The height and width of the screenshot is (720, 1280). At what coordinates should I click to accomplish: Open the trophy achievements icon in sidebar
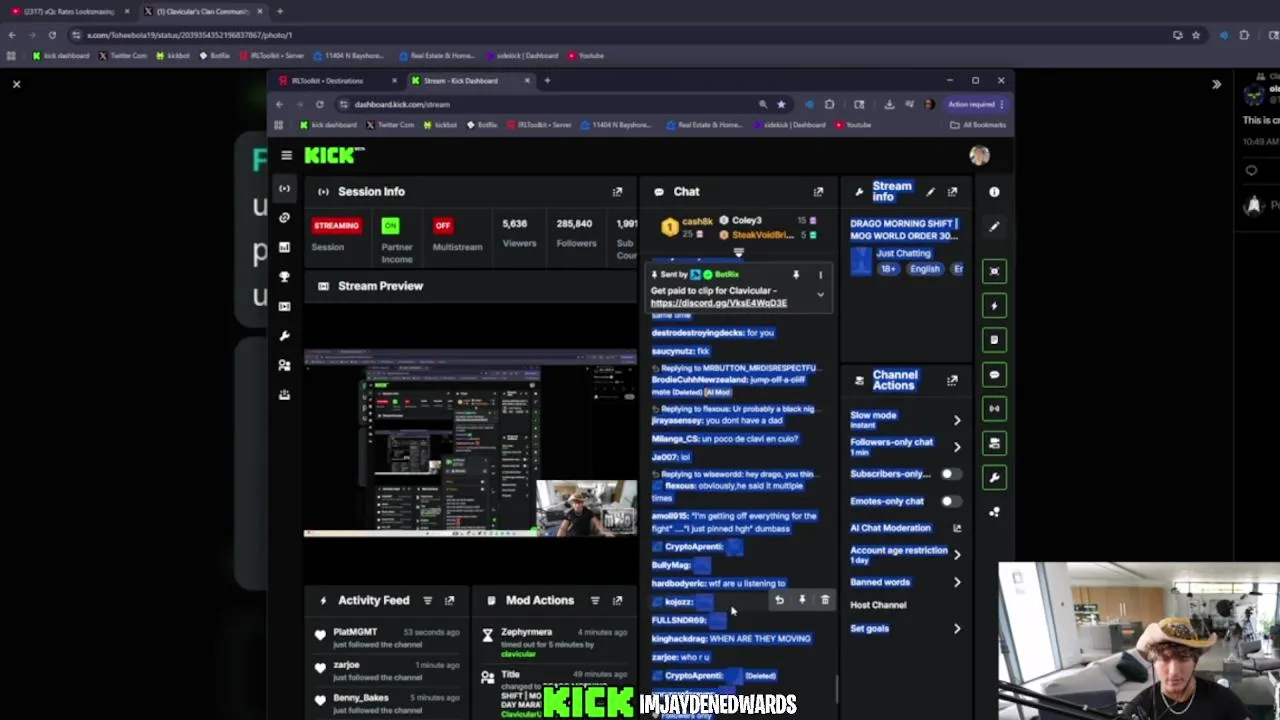284,277
